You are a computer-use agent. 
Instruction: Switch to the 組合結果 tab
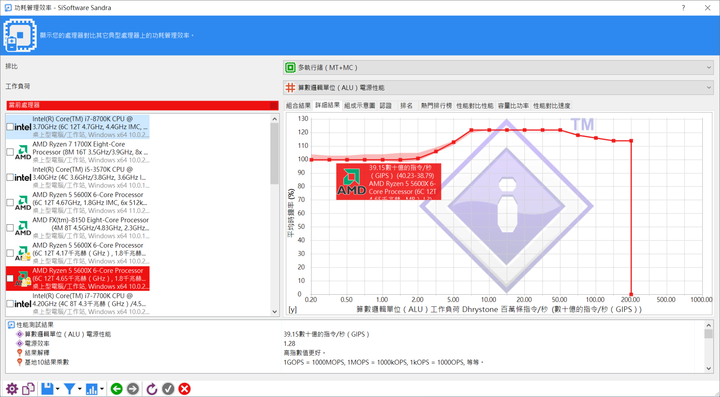298,106
